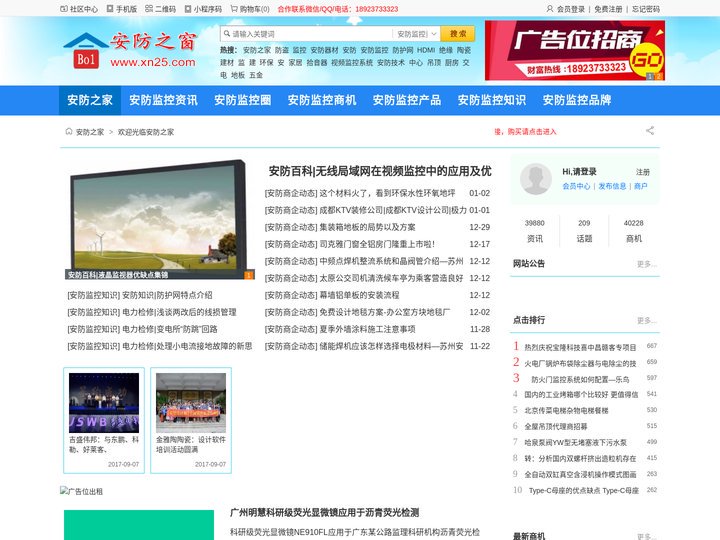Open the 社区中心 community icon link

pos(64,9)
